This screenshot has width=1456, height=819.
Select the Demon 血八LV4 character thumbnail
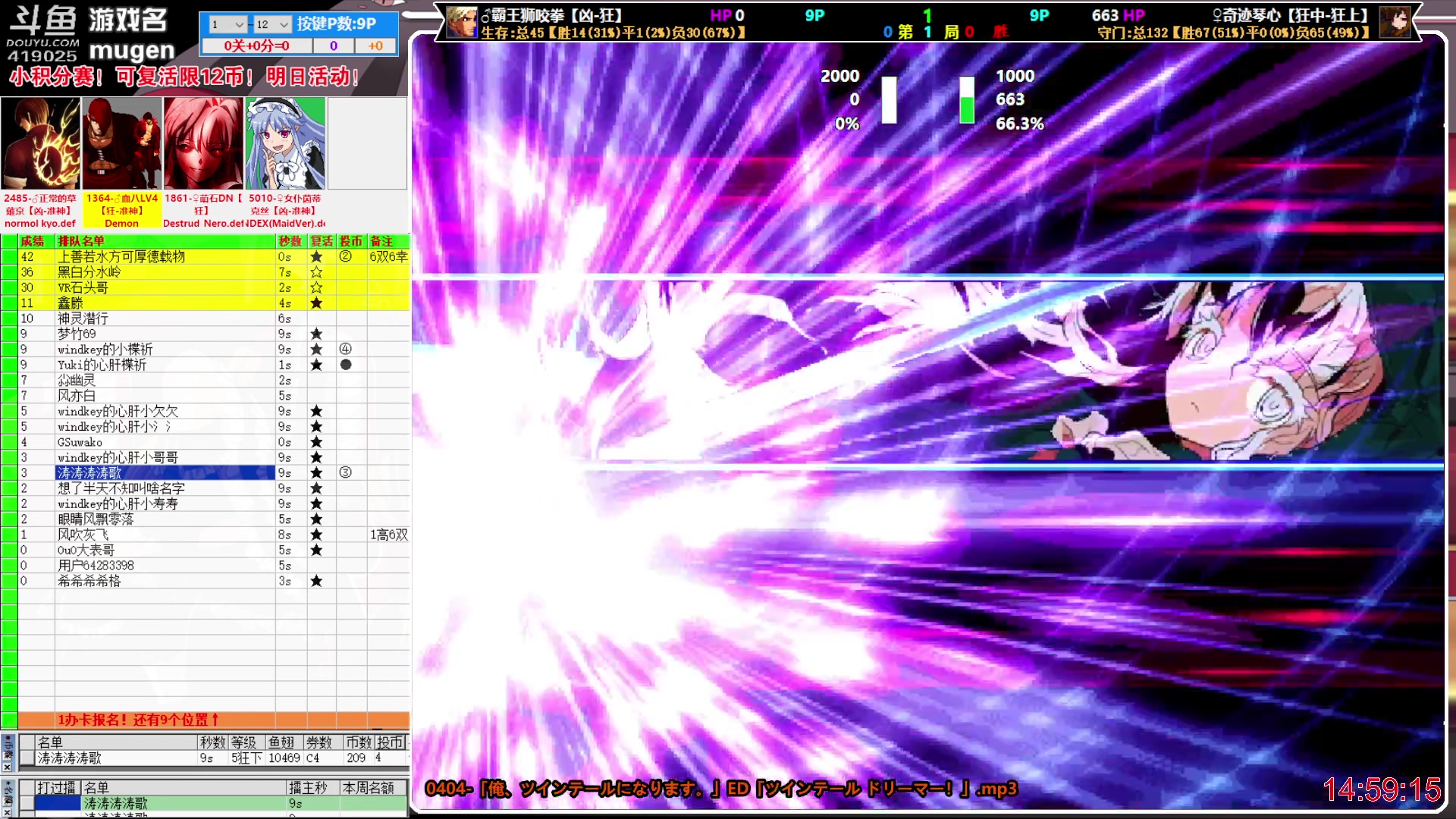(x=122, y=143)
